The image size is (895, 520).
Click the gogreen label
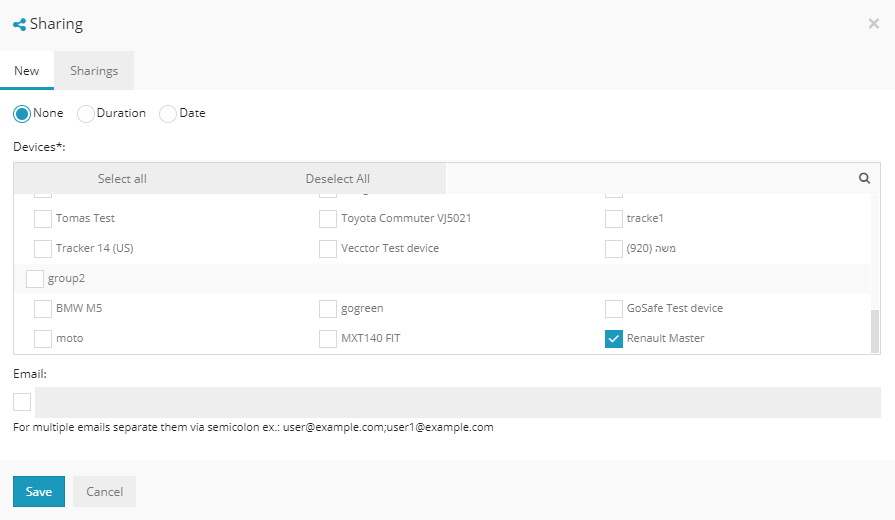pos(362,308)
